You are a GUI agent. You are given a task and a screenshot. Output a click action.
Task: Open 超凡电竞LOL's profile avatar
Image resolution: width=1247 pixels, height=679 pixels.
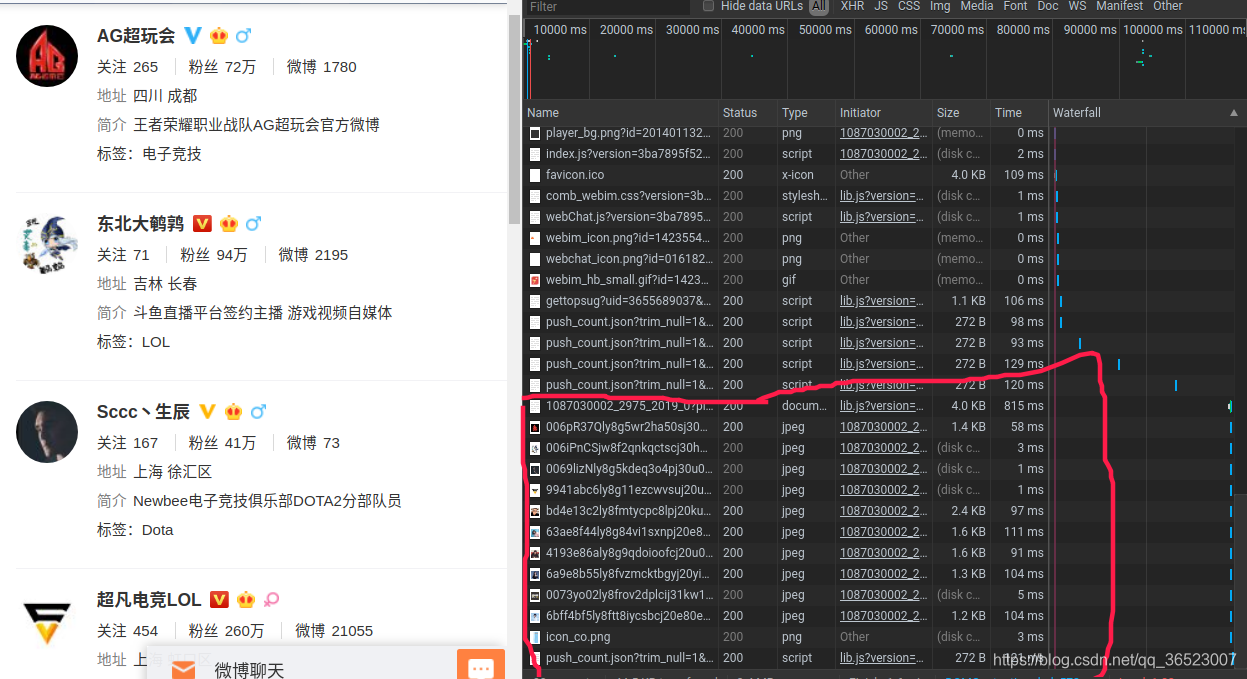click(x=47, y=620)
